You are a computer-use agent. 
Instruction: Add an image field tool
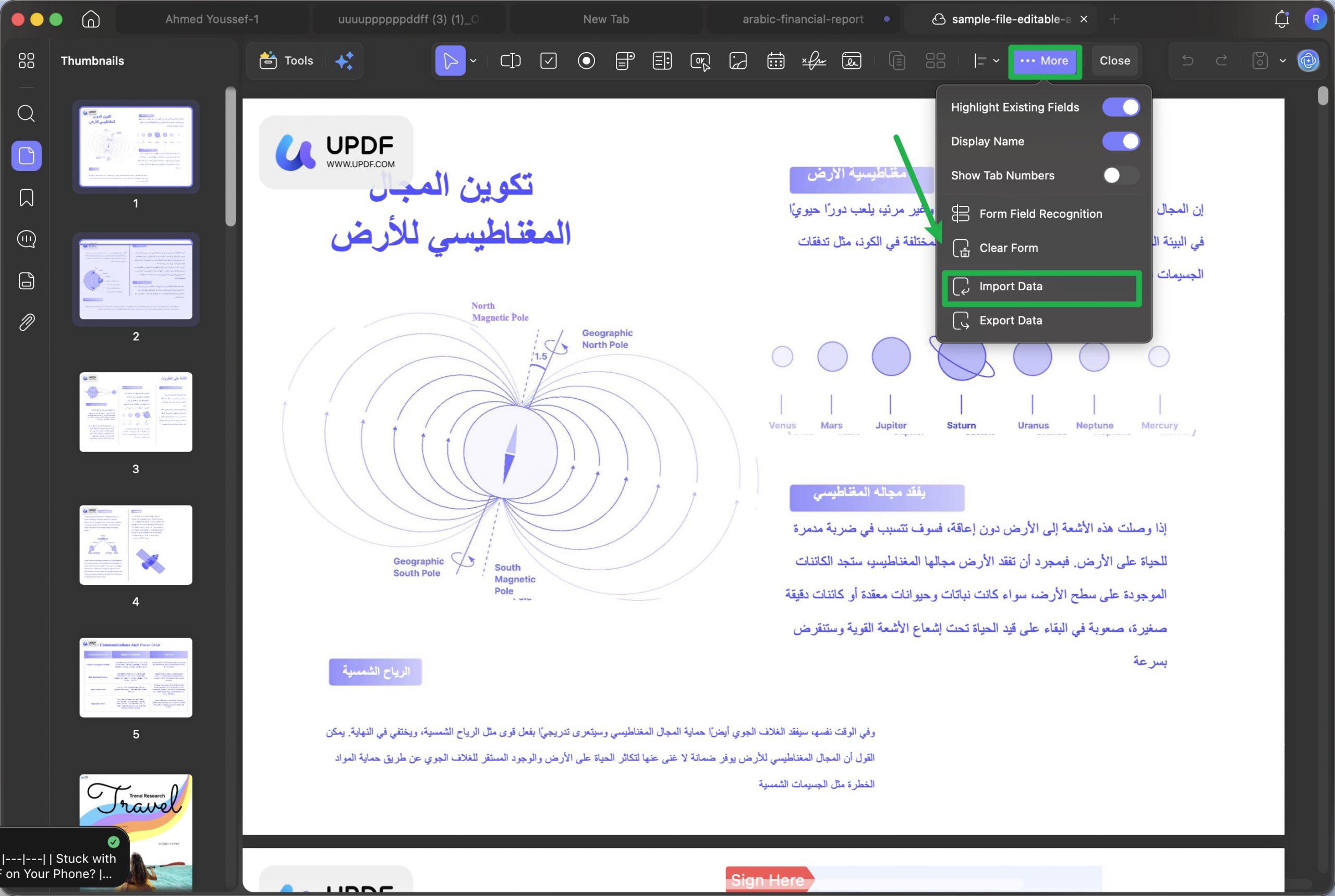pyautogui.click(x=737, y=60)
